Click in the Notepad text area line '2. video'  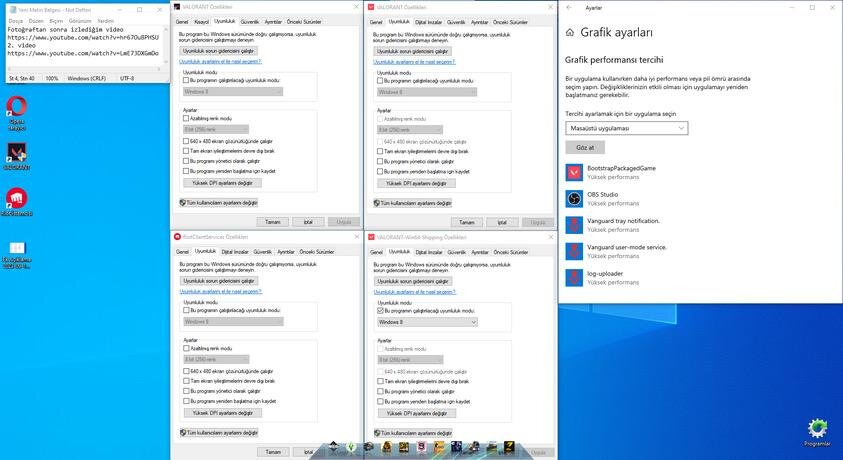point(22,46)
